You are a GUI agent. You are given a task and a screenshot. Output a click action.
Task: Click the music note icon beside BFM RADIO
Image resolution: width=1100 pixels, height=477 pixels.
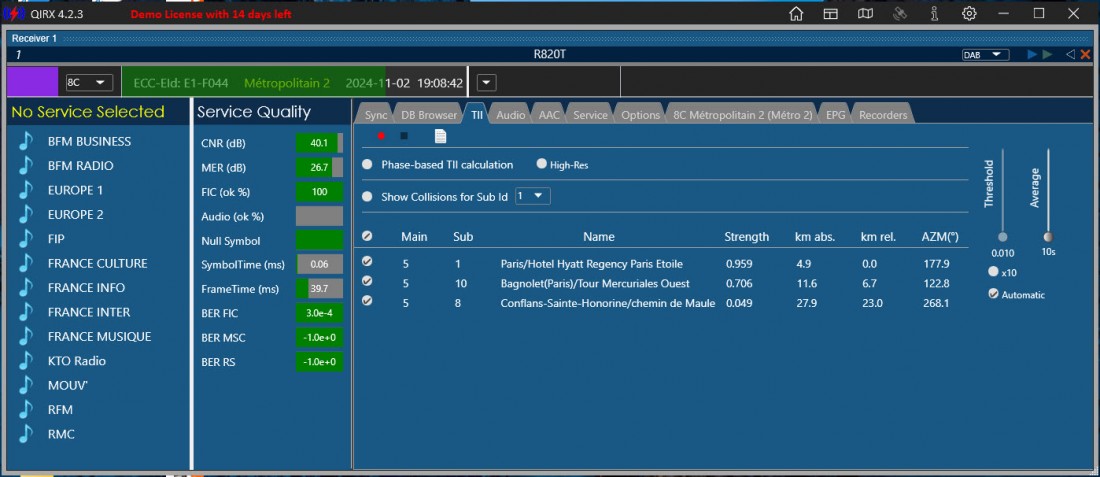(x=26, y=166)
